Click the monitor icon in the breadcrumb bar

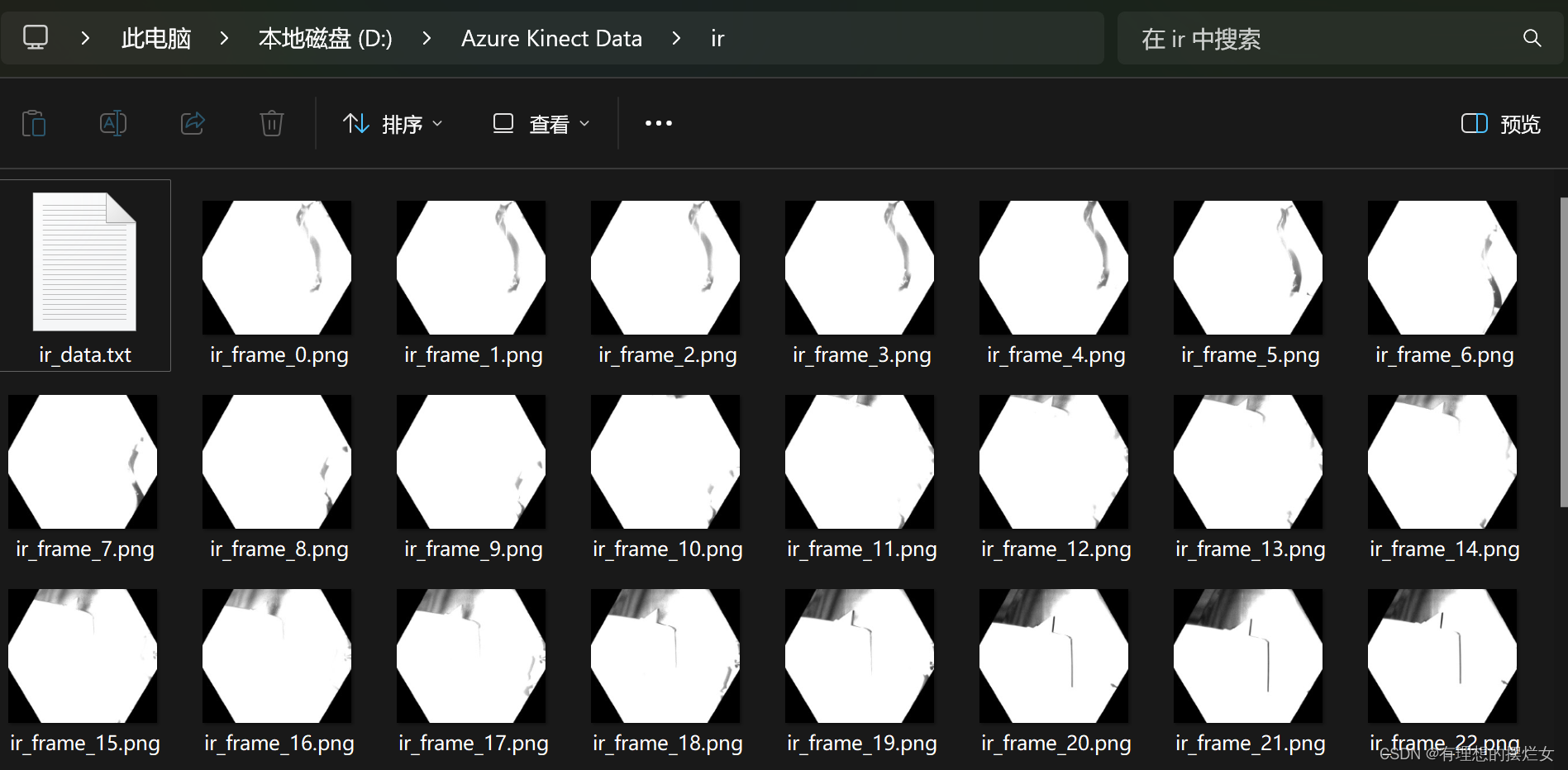coord(35,37)
